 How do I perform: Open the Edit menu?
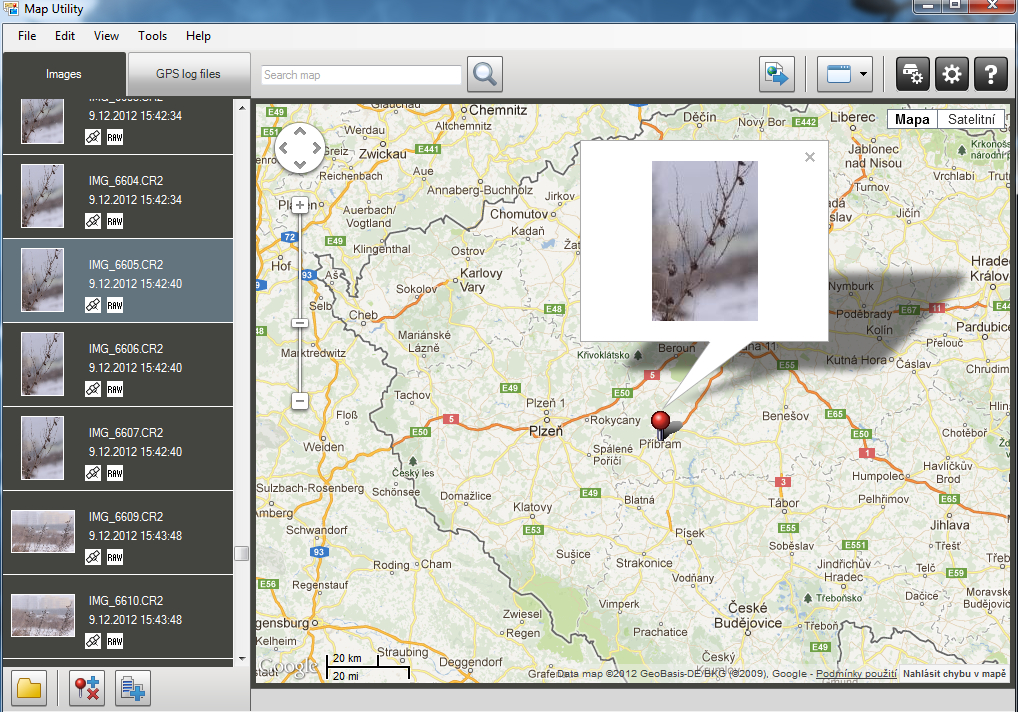click(x=65, y=36)
